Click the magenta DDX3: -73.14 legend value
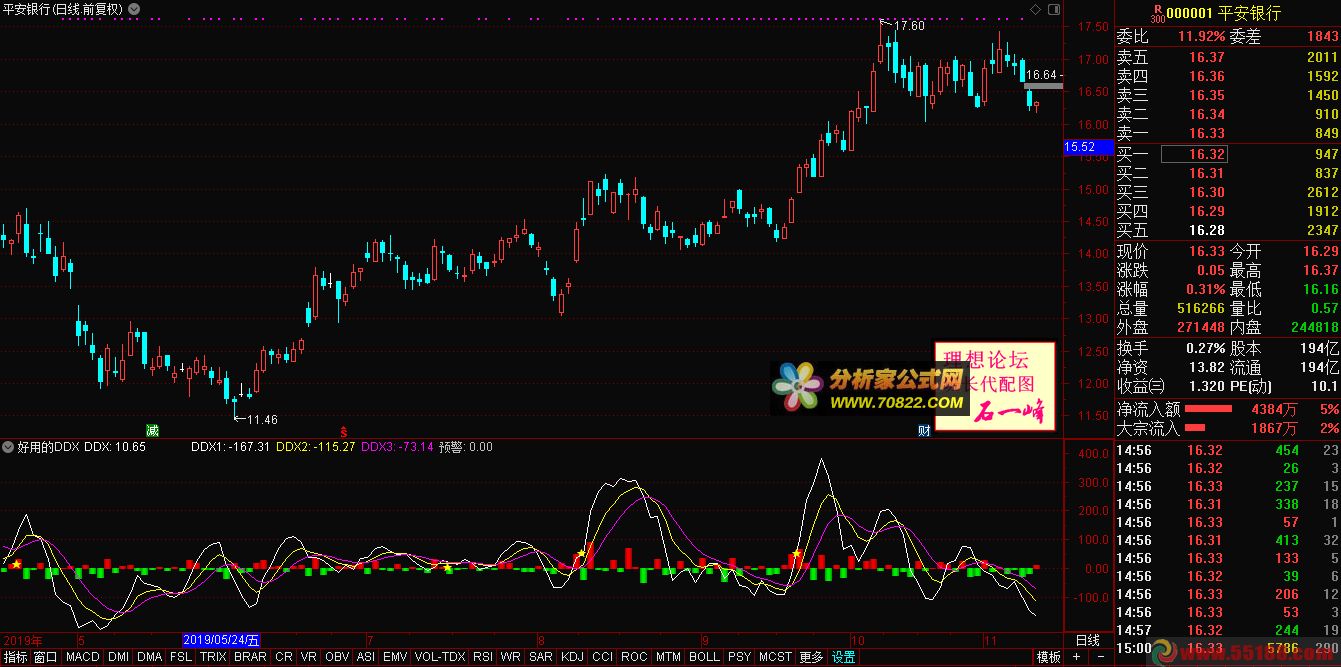Viewport: 1341px width, 667px height. coord(397,447)
